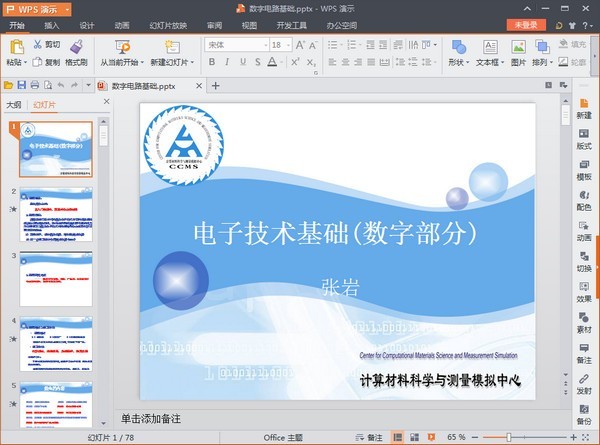Toggle notes pane in status bar

pos(369,437)
